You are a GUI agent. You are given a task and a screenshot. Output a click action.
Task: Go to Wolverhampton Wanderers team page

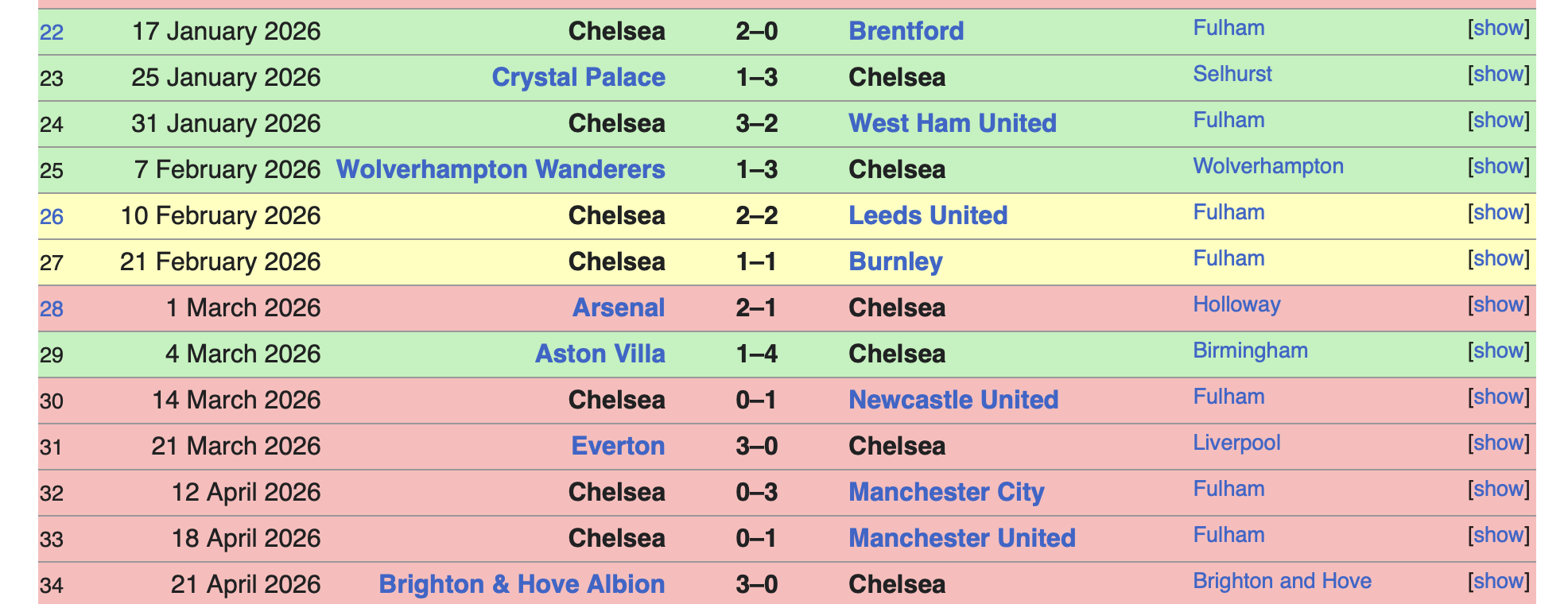pyautogui.click(x=500, y=169)
